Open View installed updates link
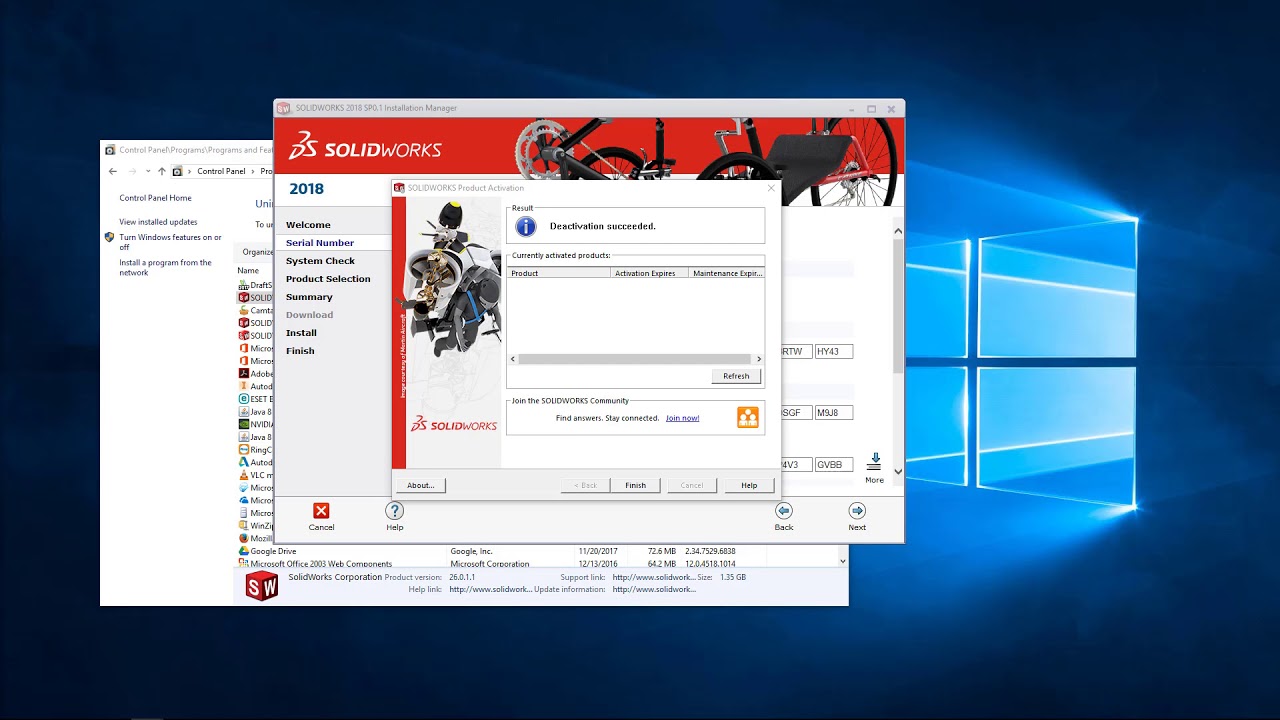1280x720 pixels. (x=158, y=222)
